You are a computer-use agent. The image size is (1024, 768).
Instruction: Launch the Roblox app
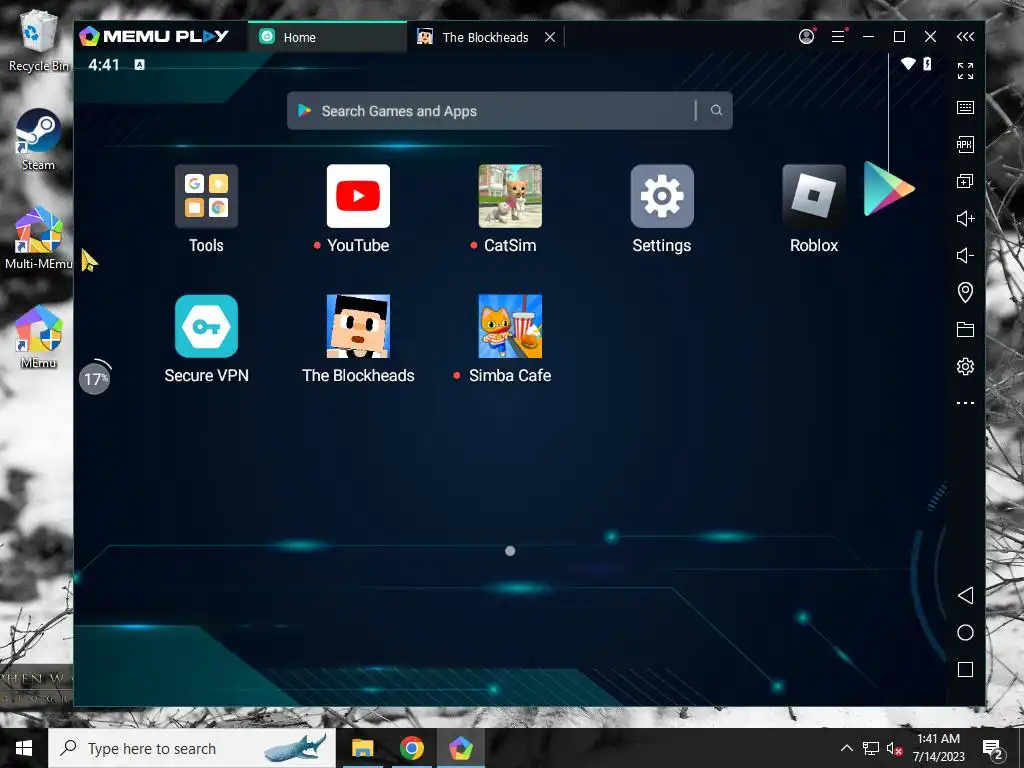tap(814, 196)
